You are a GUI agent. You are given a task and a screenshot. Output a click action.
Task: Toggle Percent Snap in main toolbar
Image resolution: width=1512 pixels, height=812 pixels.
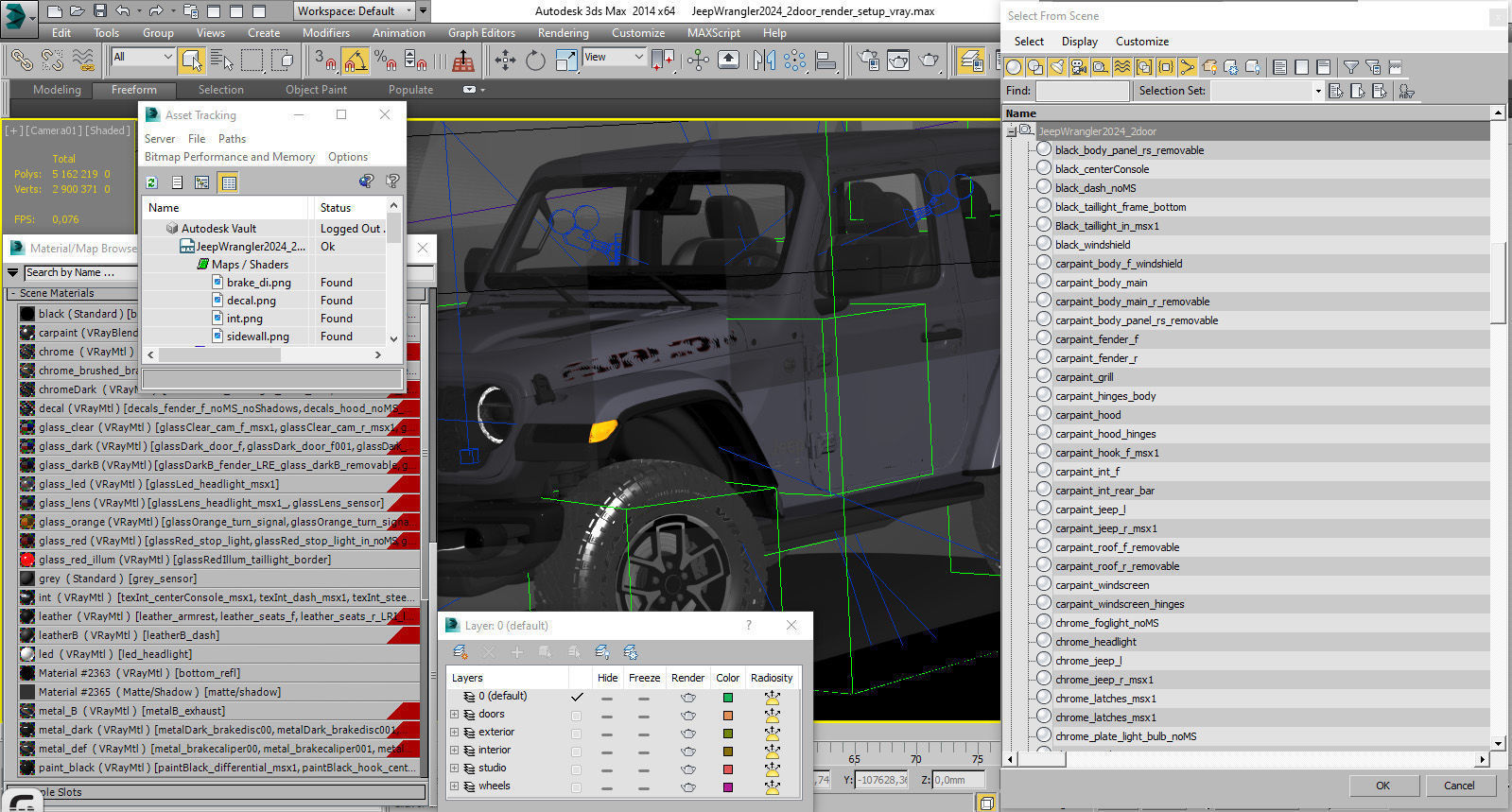click(x=385, y=60)
